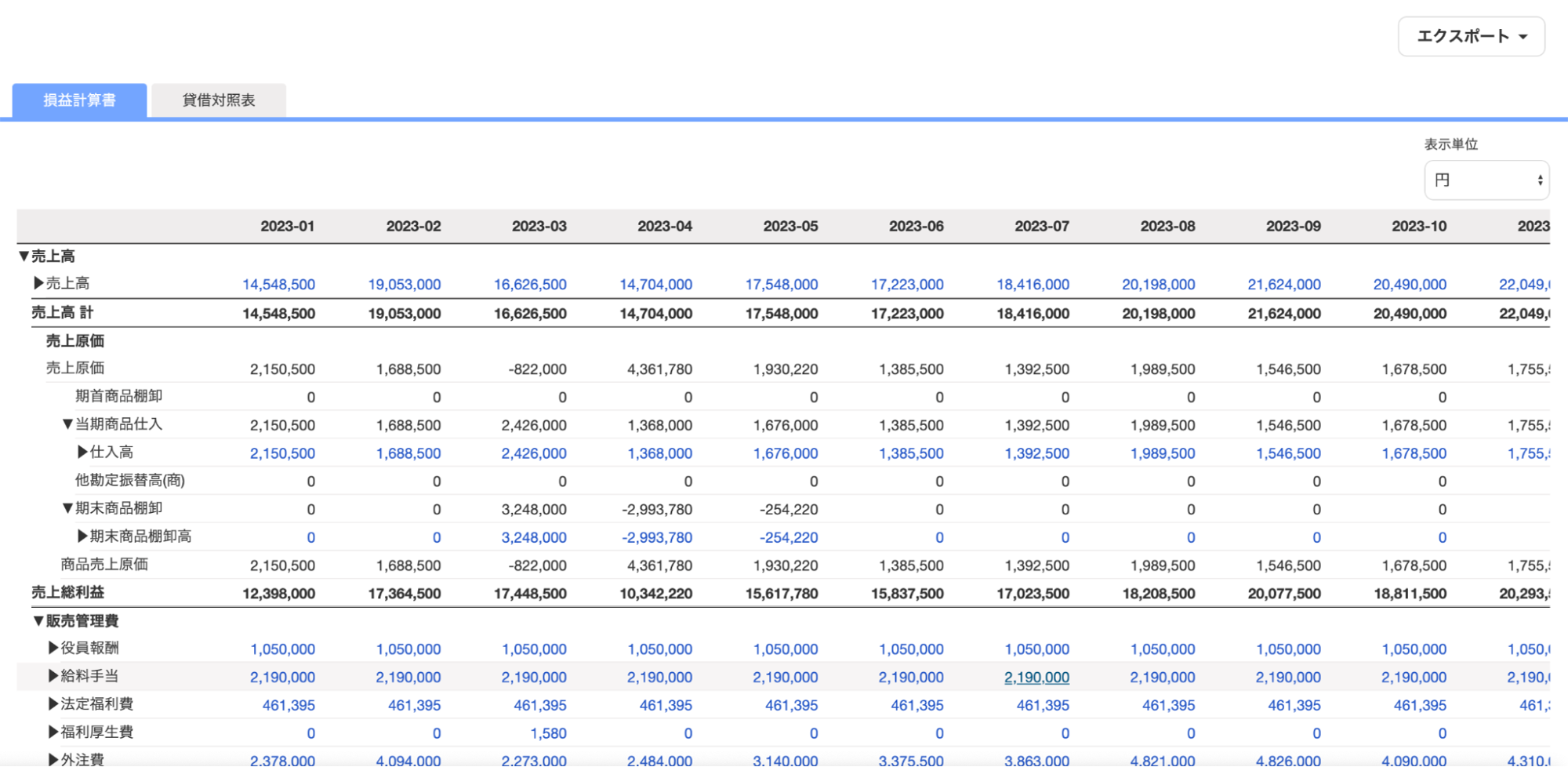1568x767 pixels.
Task: Expand the 福利厚生費 row
Action: click(x=53, y=732)
